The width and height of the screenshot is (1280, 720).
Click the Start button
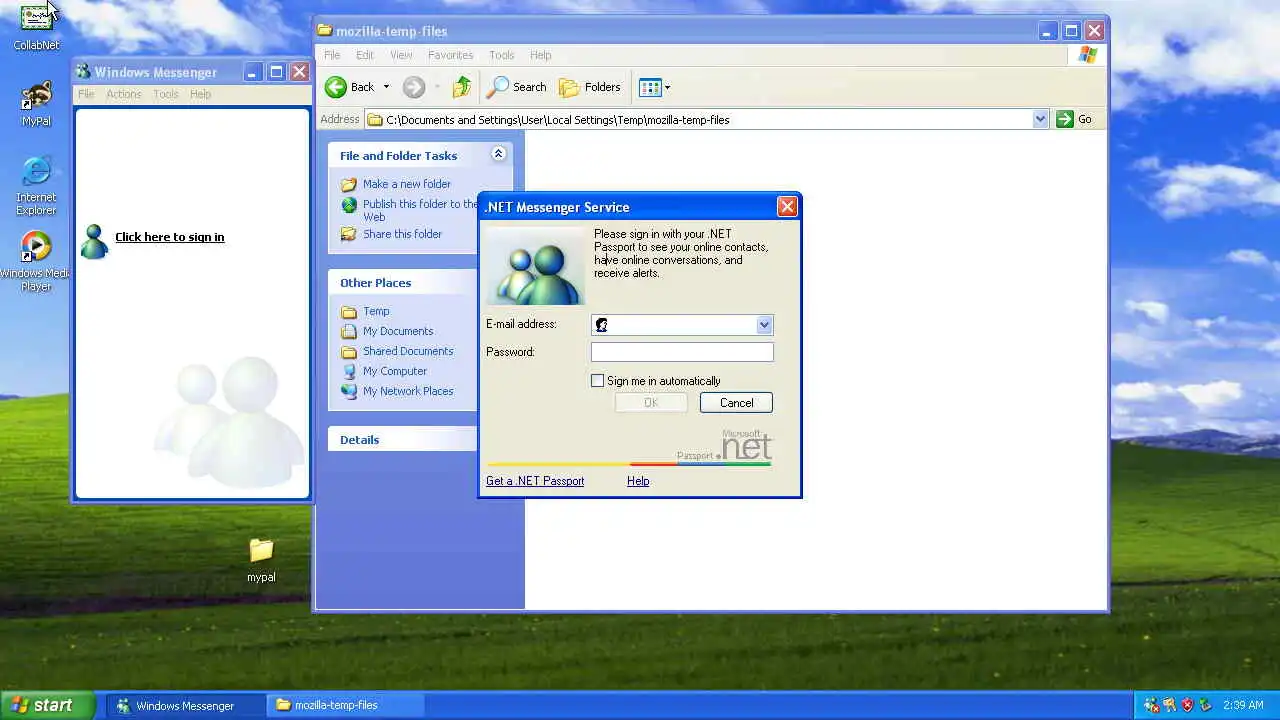point(48,705)
